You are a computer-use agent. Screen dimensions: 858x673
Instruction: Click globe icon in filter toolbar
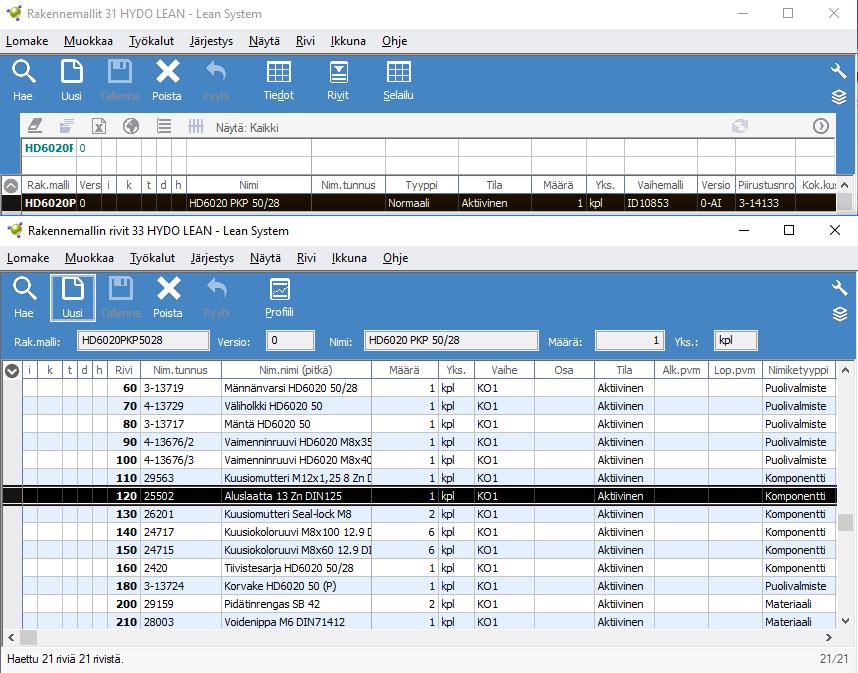[131, 126]
